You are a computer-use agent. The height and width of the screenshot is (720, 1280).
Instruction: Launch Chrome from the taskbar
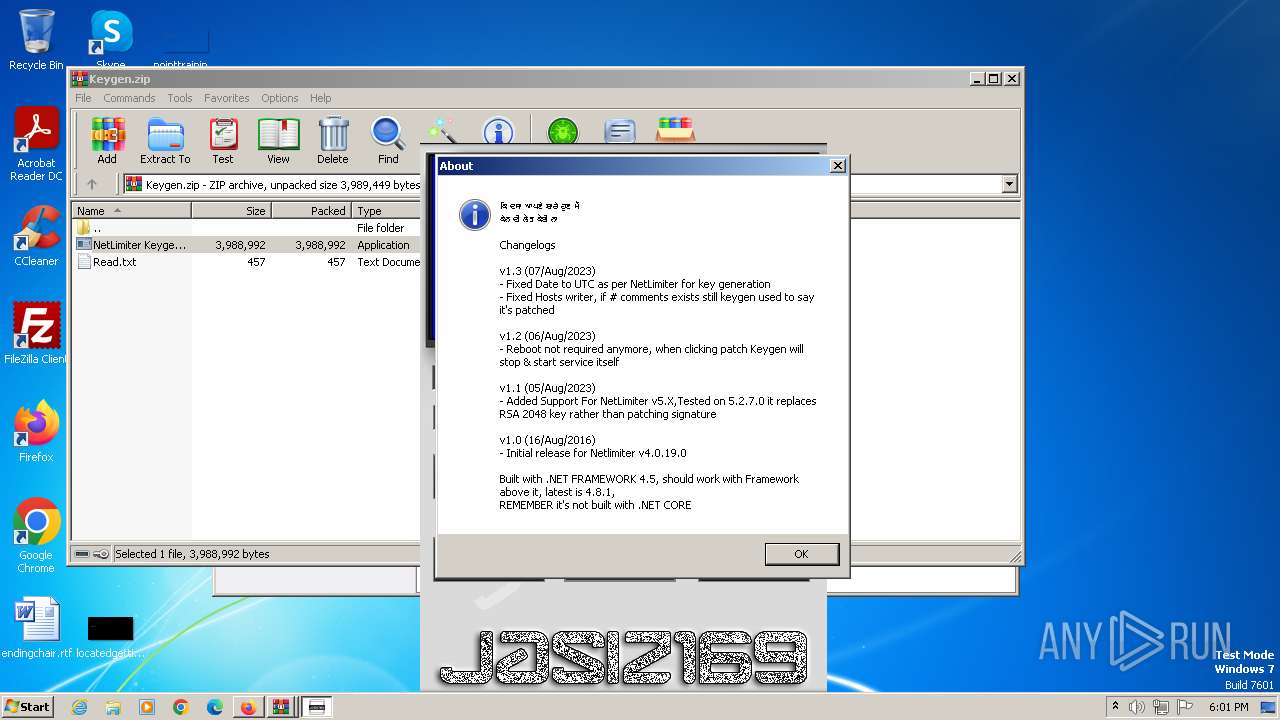pyautogui.click(x=181, y=707)
